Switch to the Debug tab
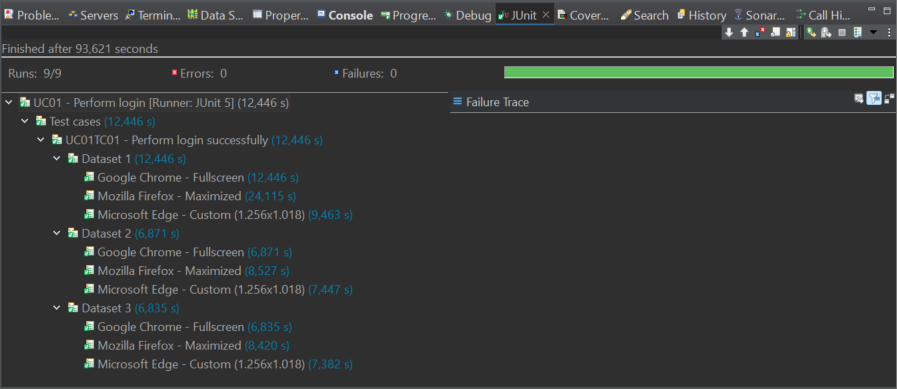The width and height of the screenshot is (897, 389). click(x=467, y=15)
